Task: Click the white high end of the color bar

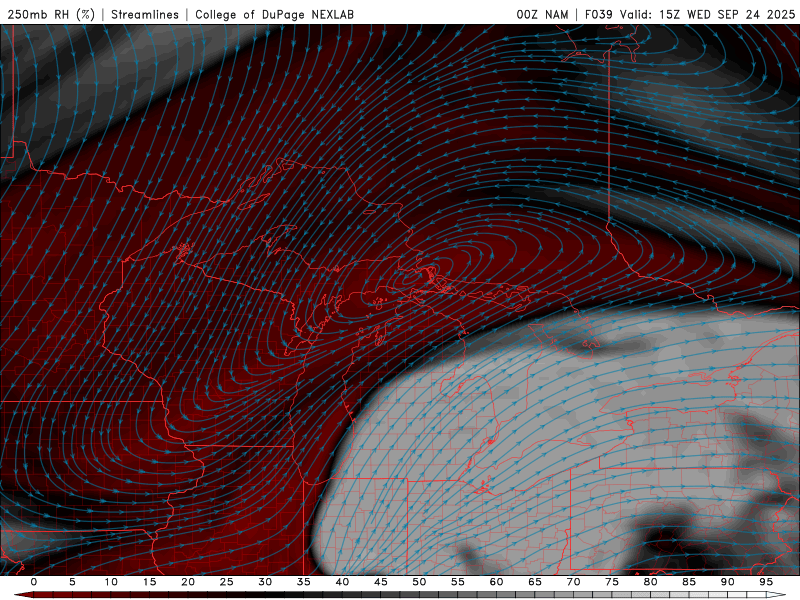Action: pos(777,595)
